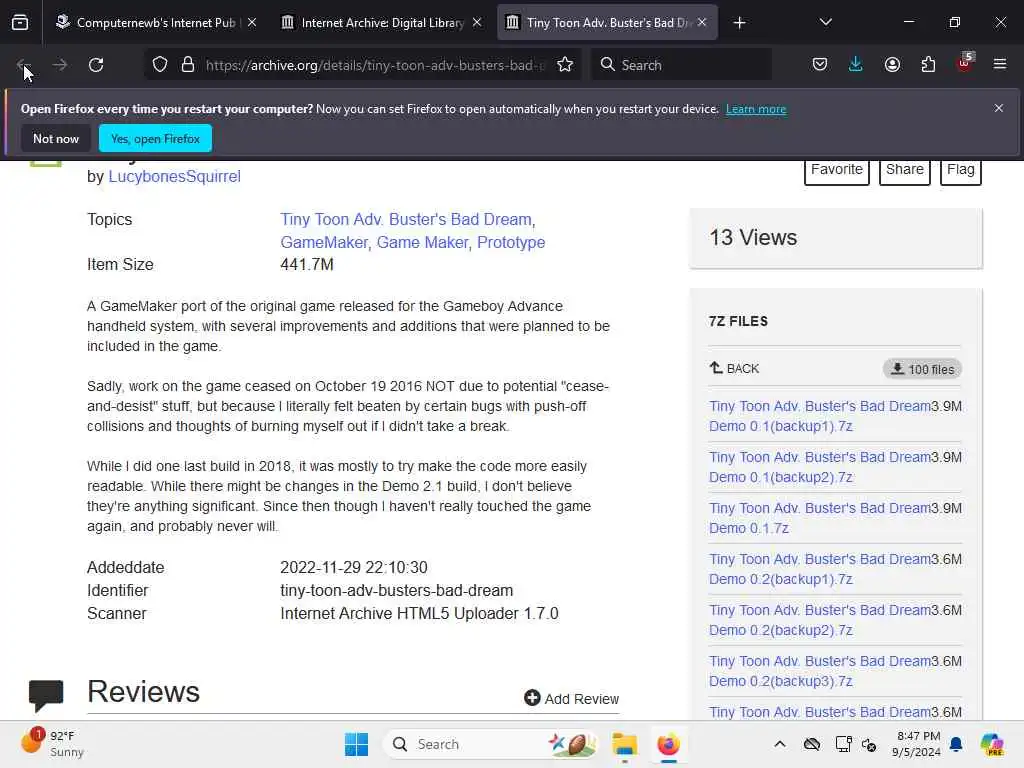Click the Firefox taskbar icon
This screenshot has height=768, width=1024.
pyautogui.click(x=668, y=744)
